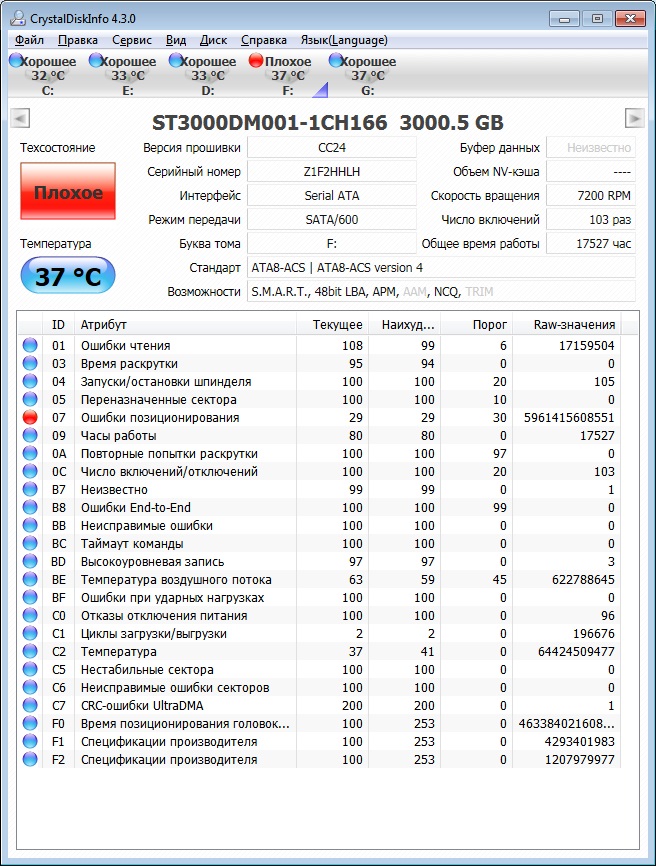Viewport: 656px width, 866px height.
Task: Click the 103 раз power-on count field
Action: pyautogui.click(x=591, y=220)
